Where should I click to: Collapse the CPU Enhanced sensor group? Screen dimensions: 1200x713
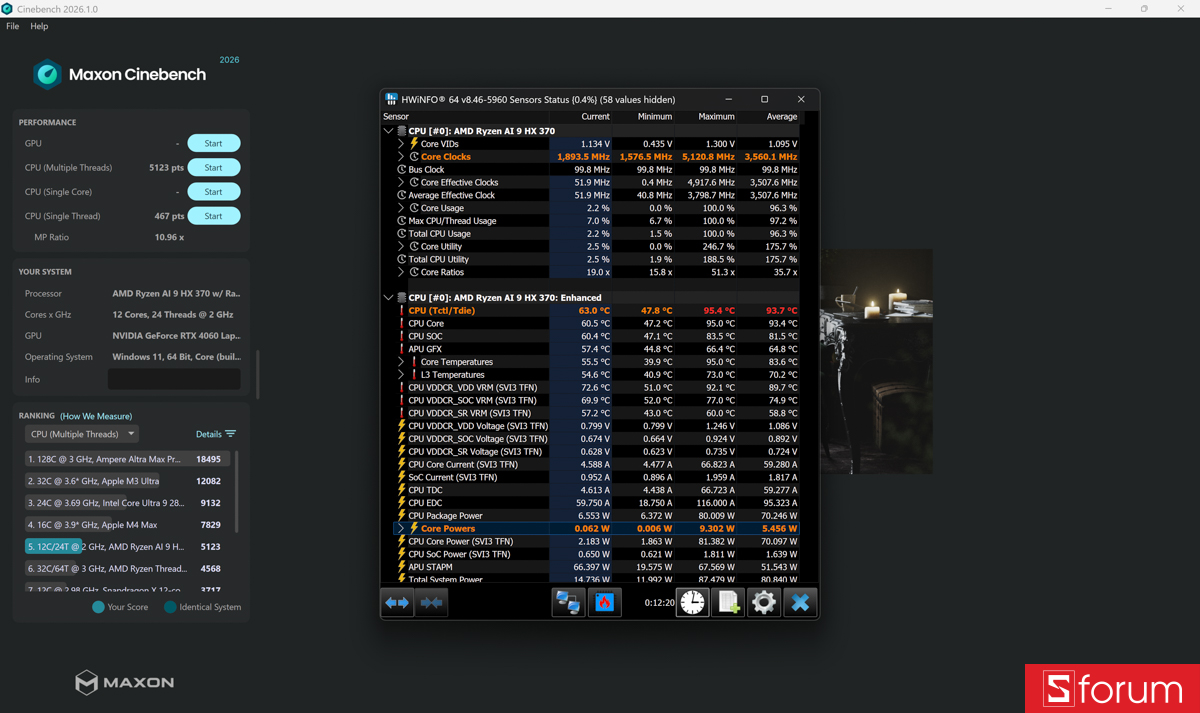click(x=389, y=298)
